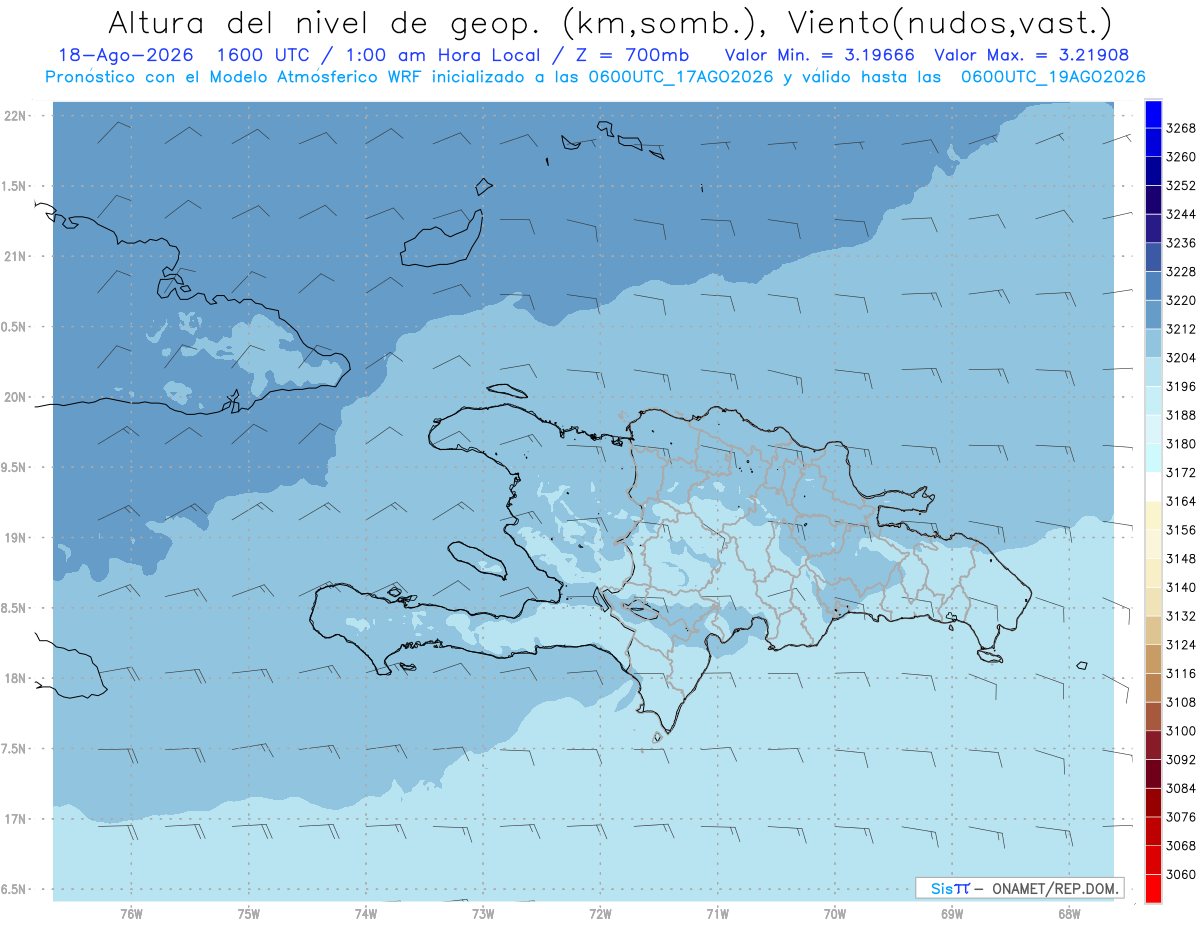Click the legend value 3228

1181,272
